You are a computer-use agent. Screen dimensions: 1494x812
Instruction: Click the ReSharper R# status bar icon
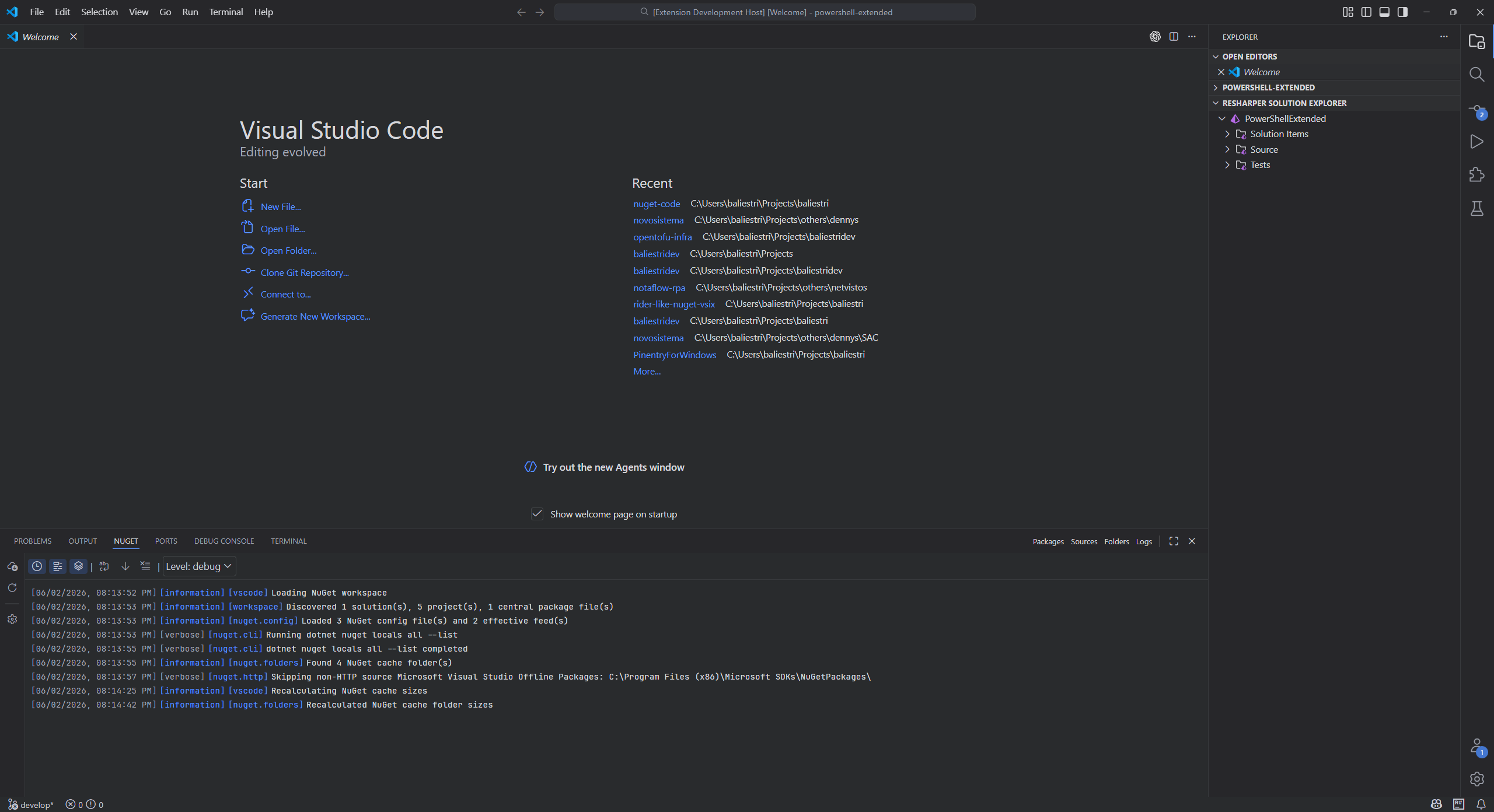(x=1458, y=804)
